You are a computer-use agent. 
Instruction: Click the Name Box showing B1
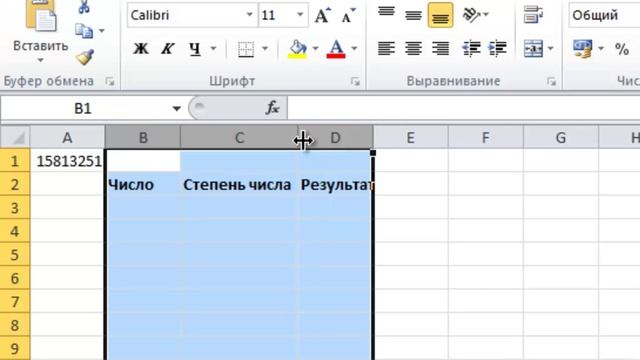click(83, 109)
